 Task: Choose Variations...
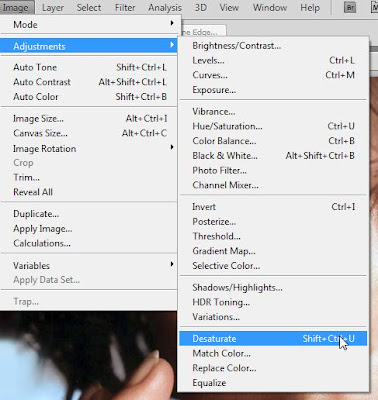(x=273, y=317)
